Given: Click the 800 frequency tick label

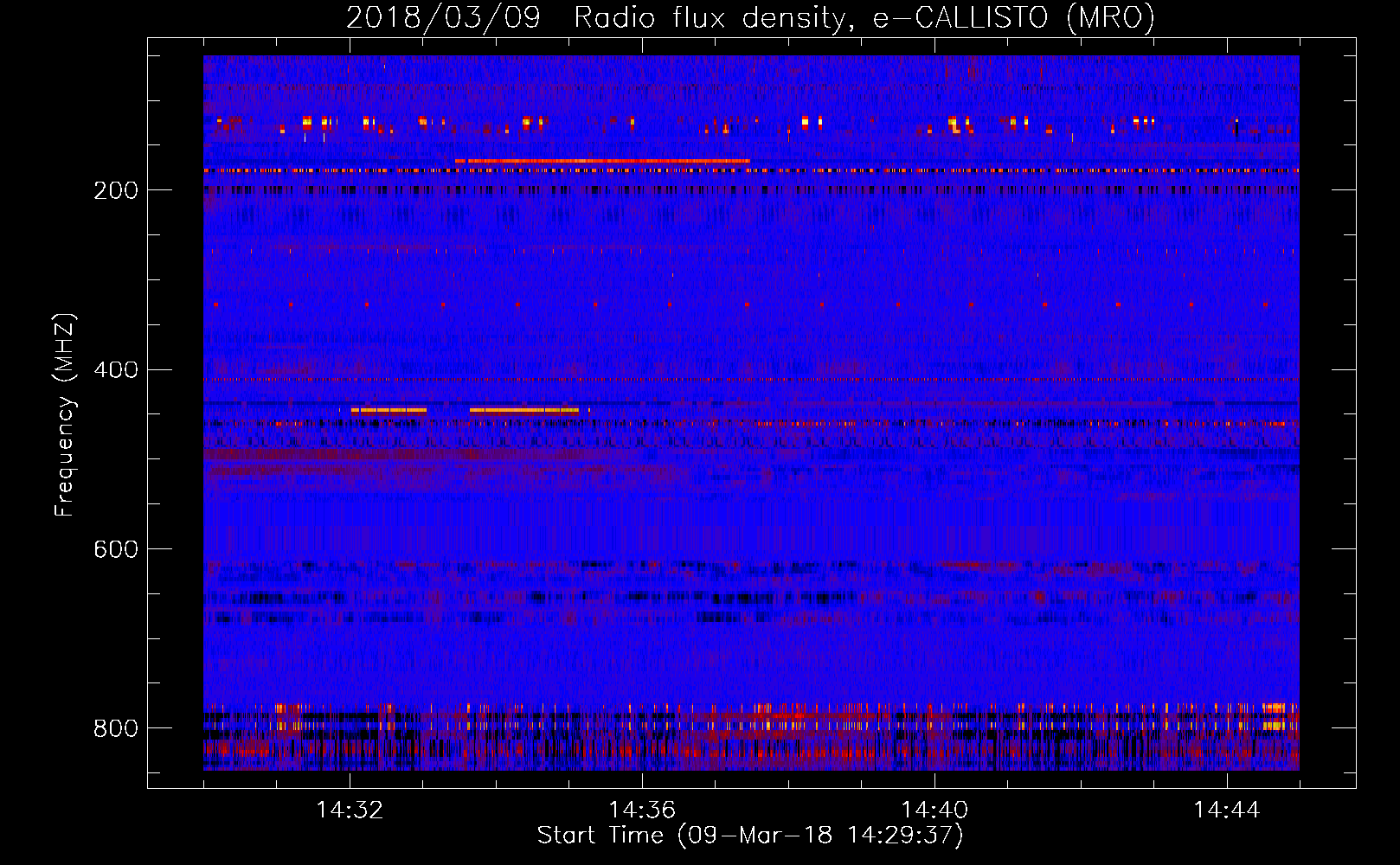Looking at the screenshot, I should coord(116,728).
